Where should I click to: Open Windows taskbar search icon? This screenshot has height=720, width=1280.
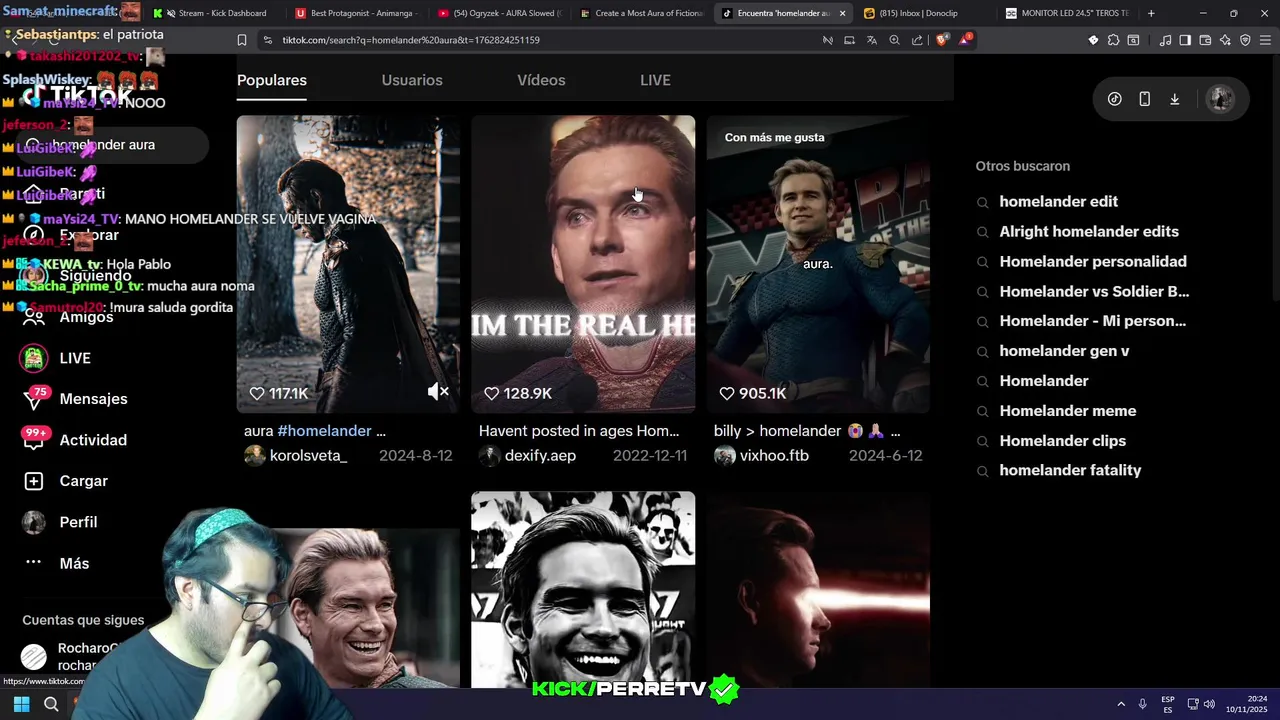coord(51,704)
